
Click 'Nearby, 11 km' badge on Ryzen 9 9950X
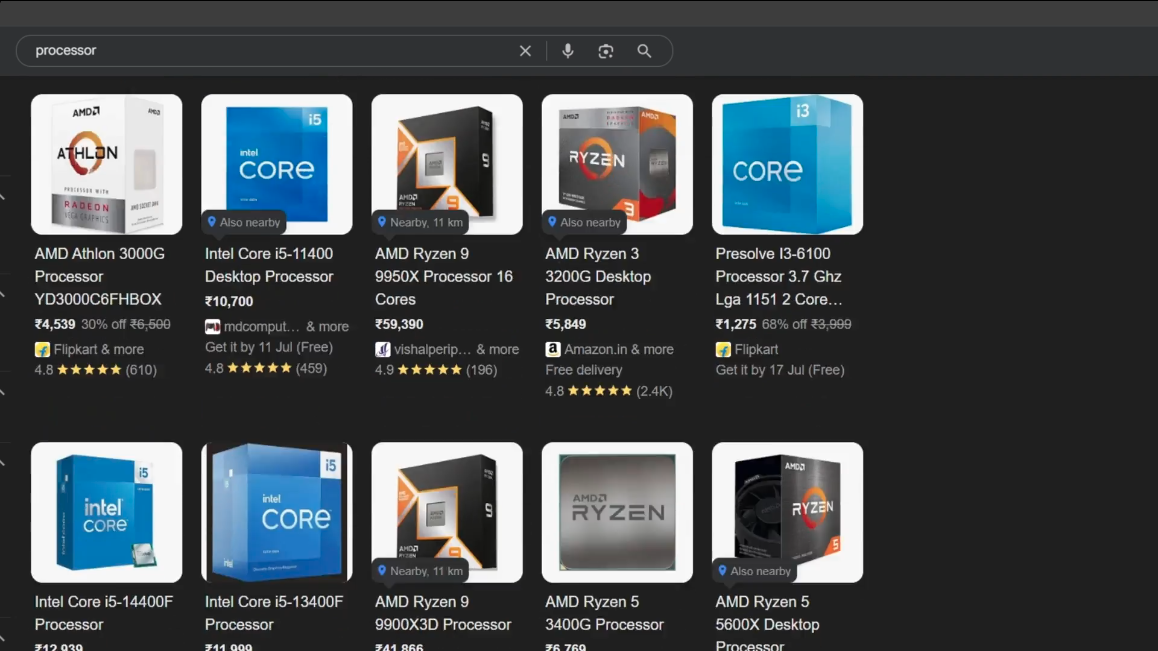[420, 222]
